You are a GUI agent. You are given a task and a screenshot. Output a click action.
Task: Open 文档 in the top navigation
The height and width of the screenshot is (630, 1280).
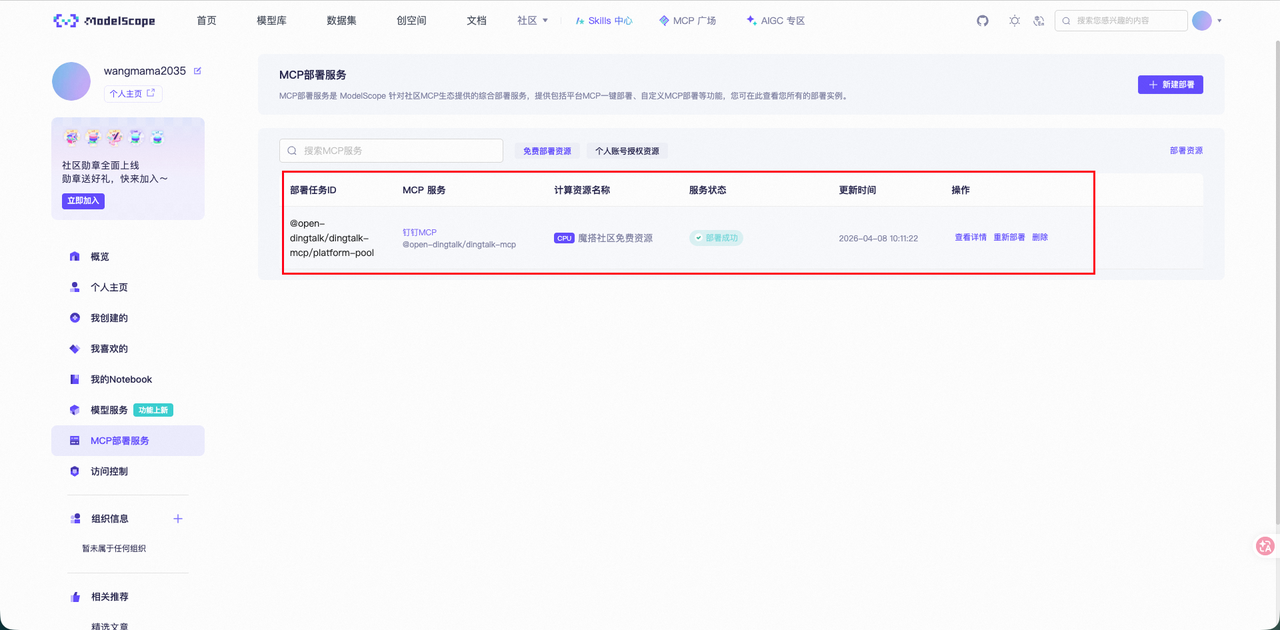pyautogui.click(x=476, y=20)
